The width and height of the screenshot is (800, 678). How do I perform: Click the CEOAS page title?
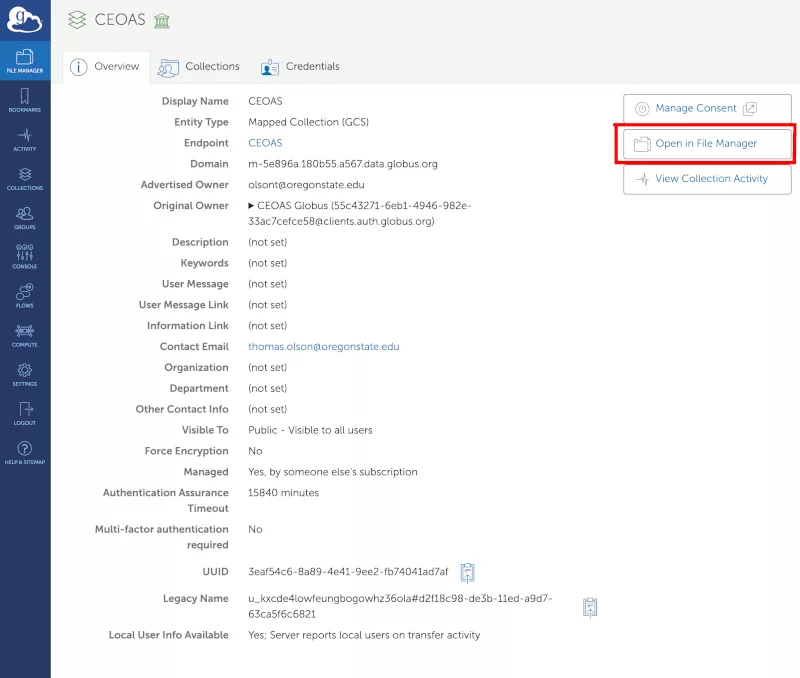click(x=120, y=19)
